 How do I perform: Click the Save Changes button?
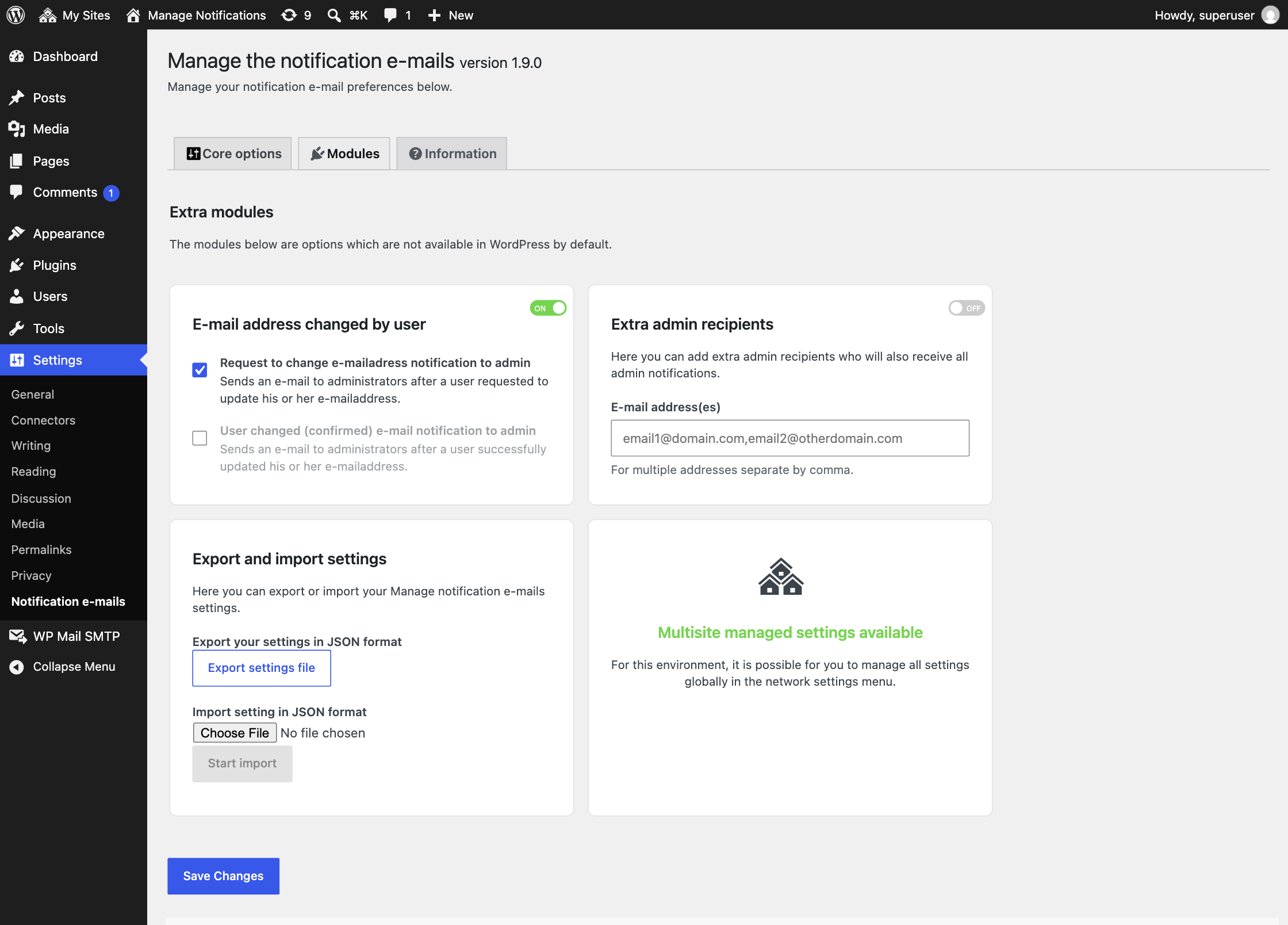click(223, 876)
